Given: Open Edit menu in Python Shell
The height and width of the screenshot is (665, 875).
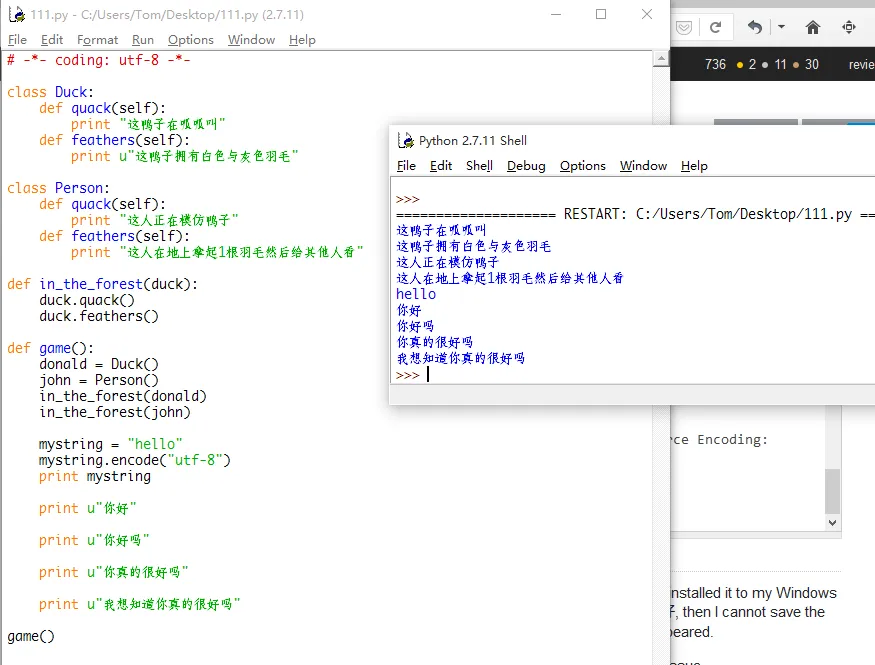Looking at the screenshot, I should [441, 166].
